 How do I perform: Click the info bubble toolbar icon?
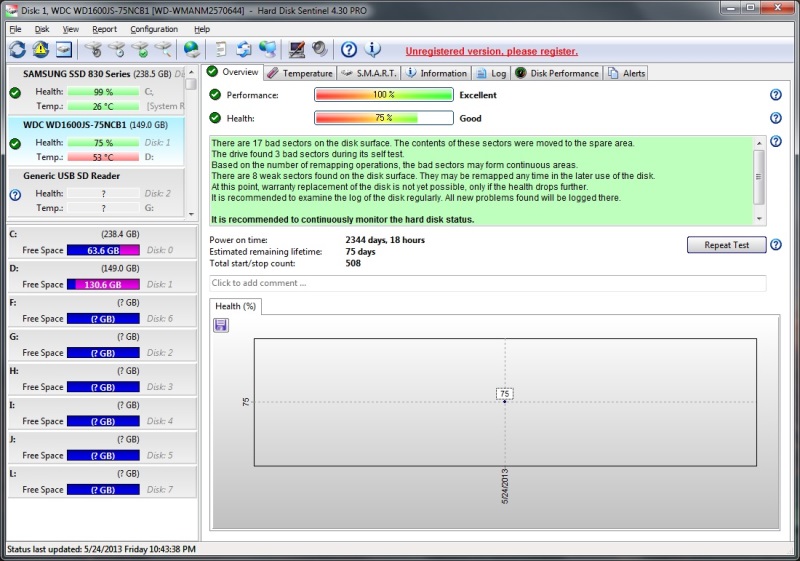(373, 49)
